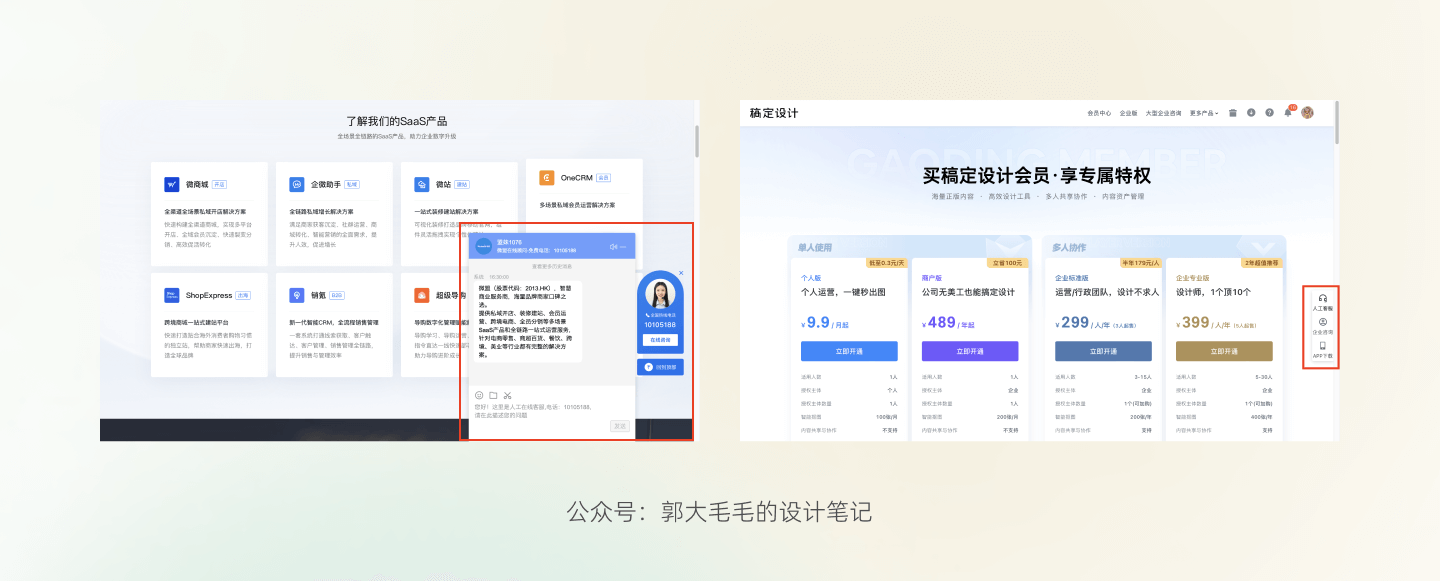Viewport: 1440px width, 581px height.
Task: Click the SaaS page vertical scrollbar
Action: point(696,140)
